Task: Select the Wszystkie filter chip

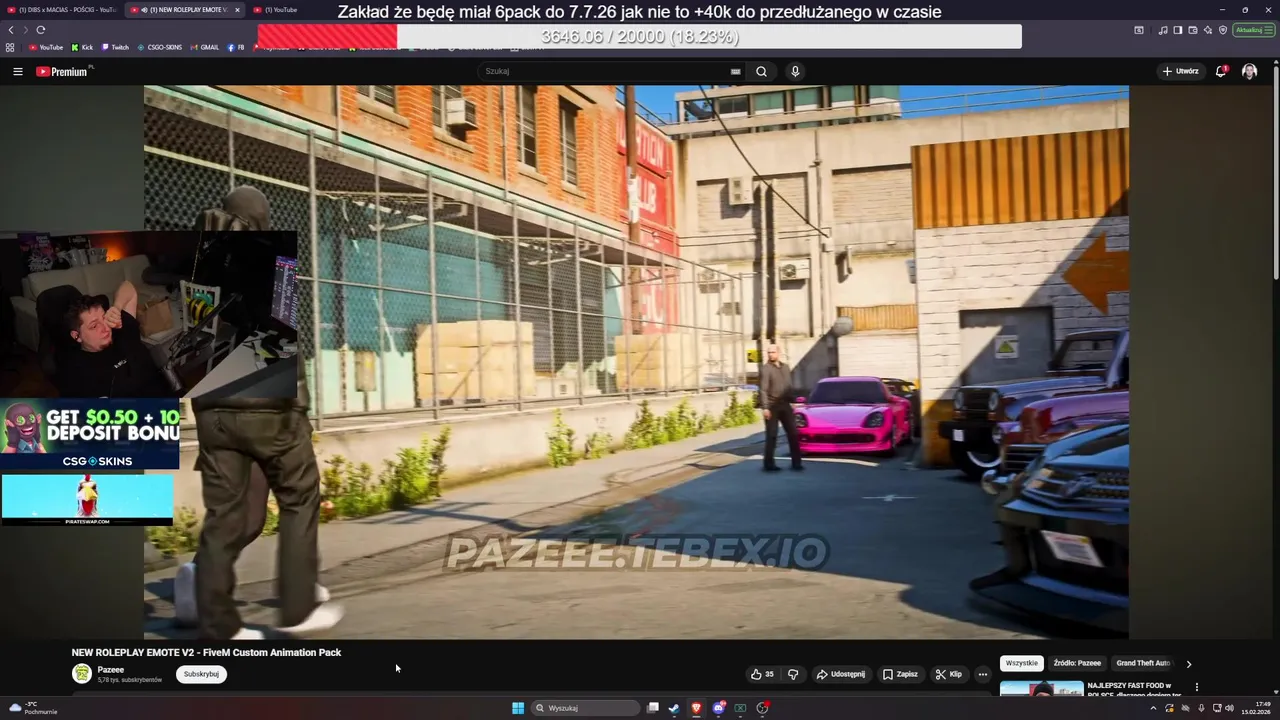Action: [1021, 663]
